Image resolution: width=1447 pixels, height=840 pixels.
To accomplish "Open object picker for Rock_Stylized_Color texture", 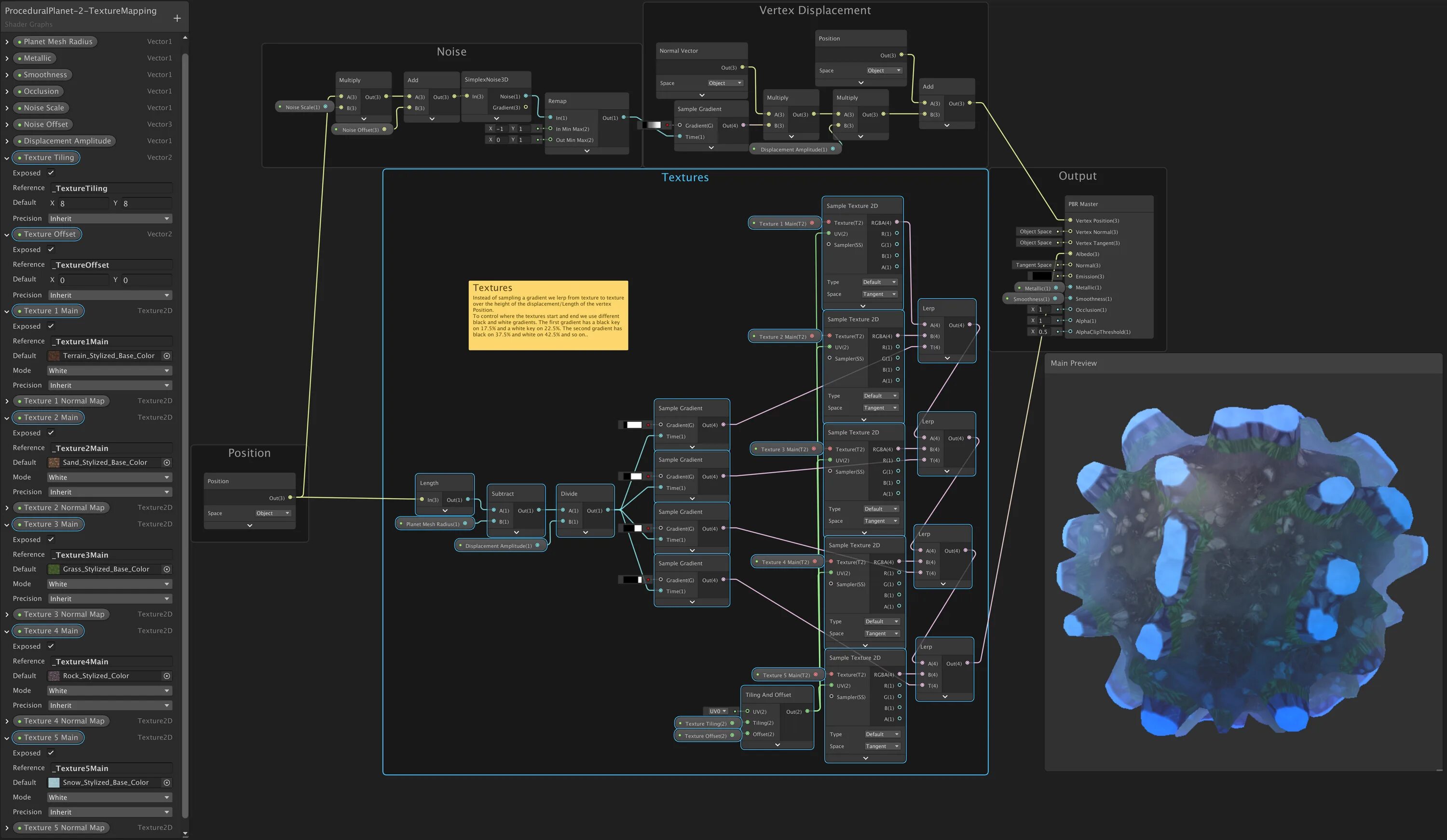I will (x=166, y=677).
